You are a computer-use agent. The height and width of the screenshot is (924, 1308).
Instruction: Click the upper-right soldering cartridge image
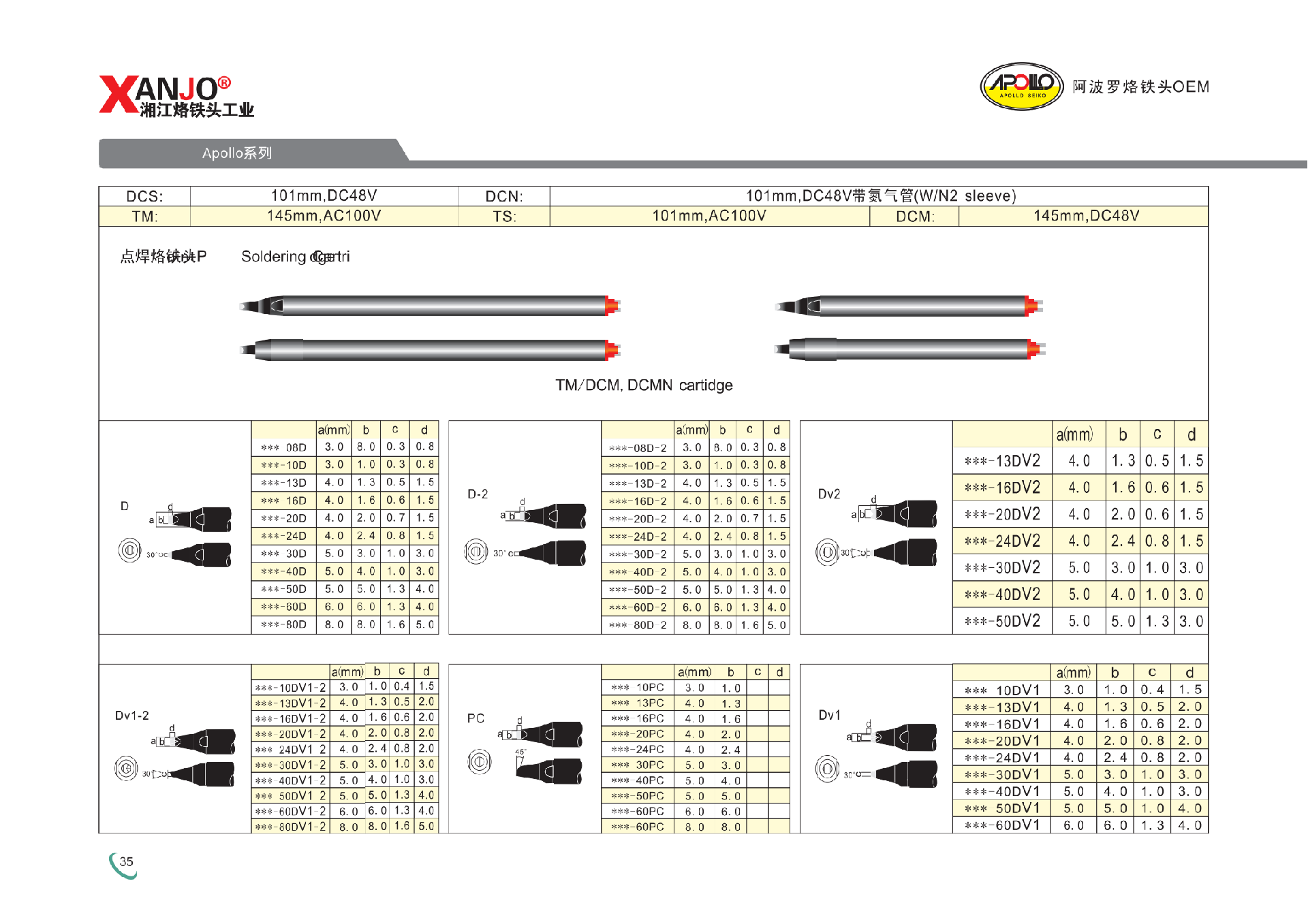(909, 306)
